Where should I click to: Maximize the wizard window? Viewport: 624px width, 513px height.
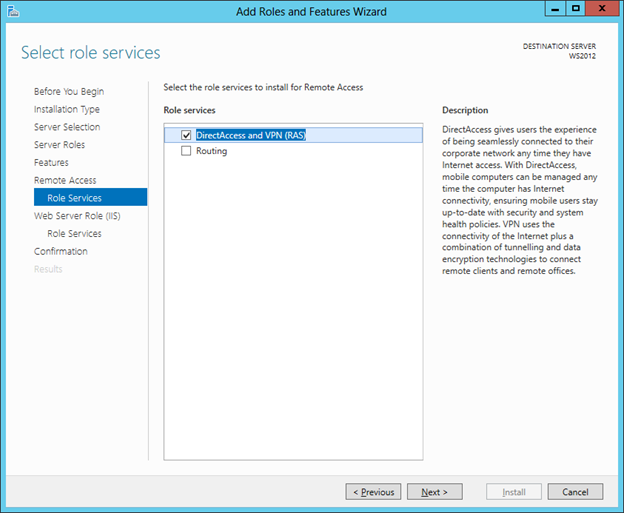click(x=575, y=9)
